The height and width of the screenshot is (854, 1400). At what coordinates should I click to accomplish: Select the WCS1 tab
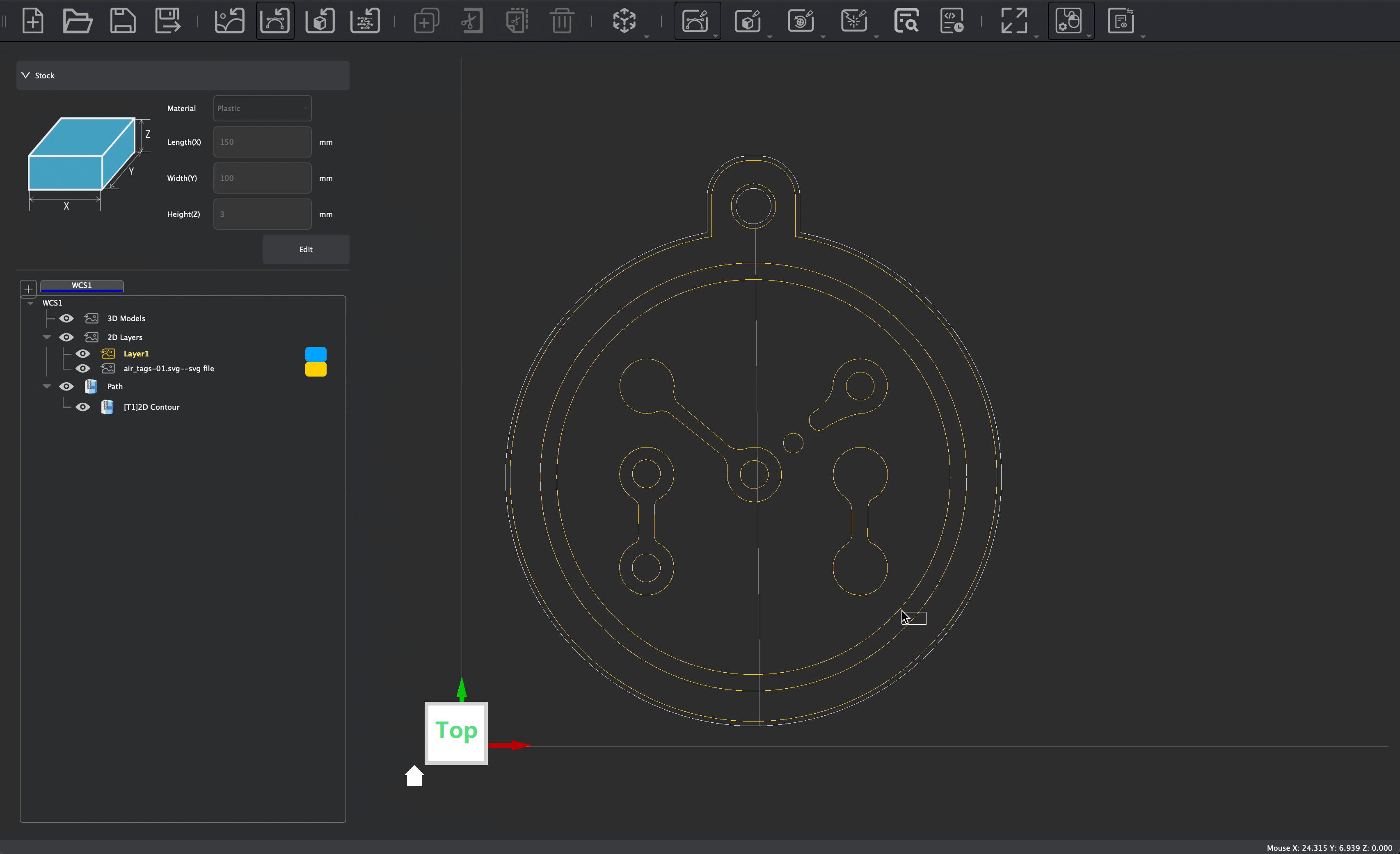[82, 285]
